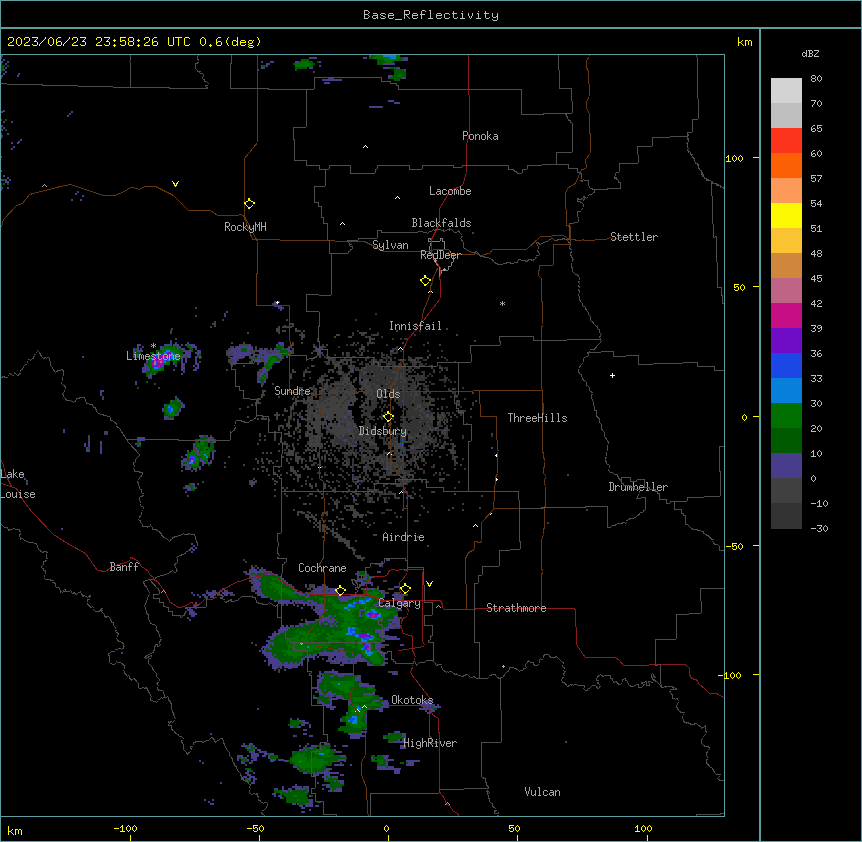Click the yellow diamond marker above RockyMH
Screen dimensions: 862x842
249,204
